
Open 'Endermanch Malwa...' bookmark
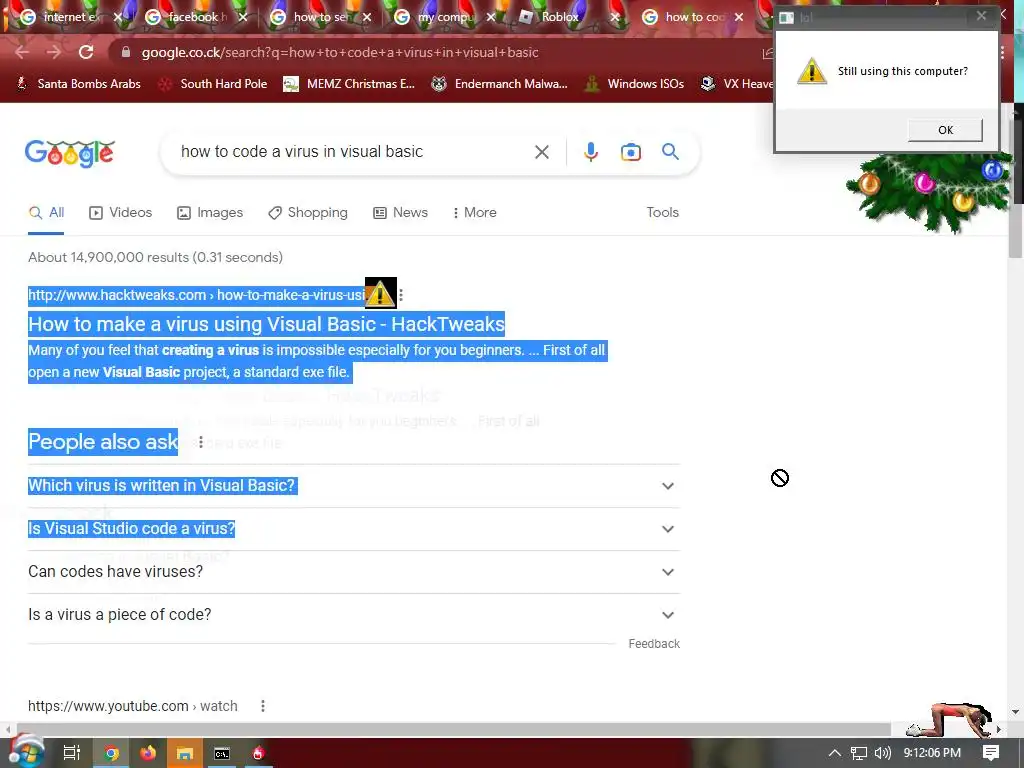[x=500, y=84]
